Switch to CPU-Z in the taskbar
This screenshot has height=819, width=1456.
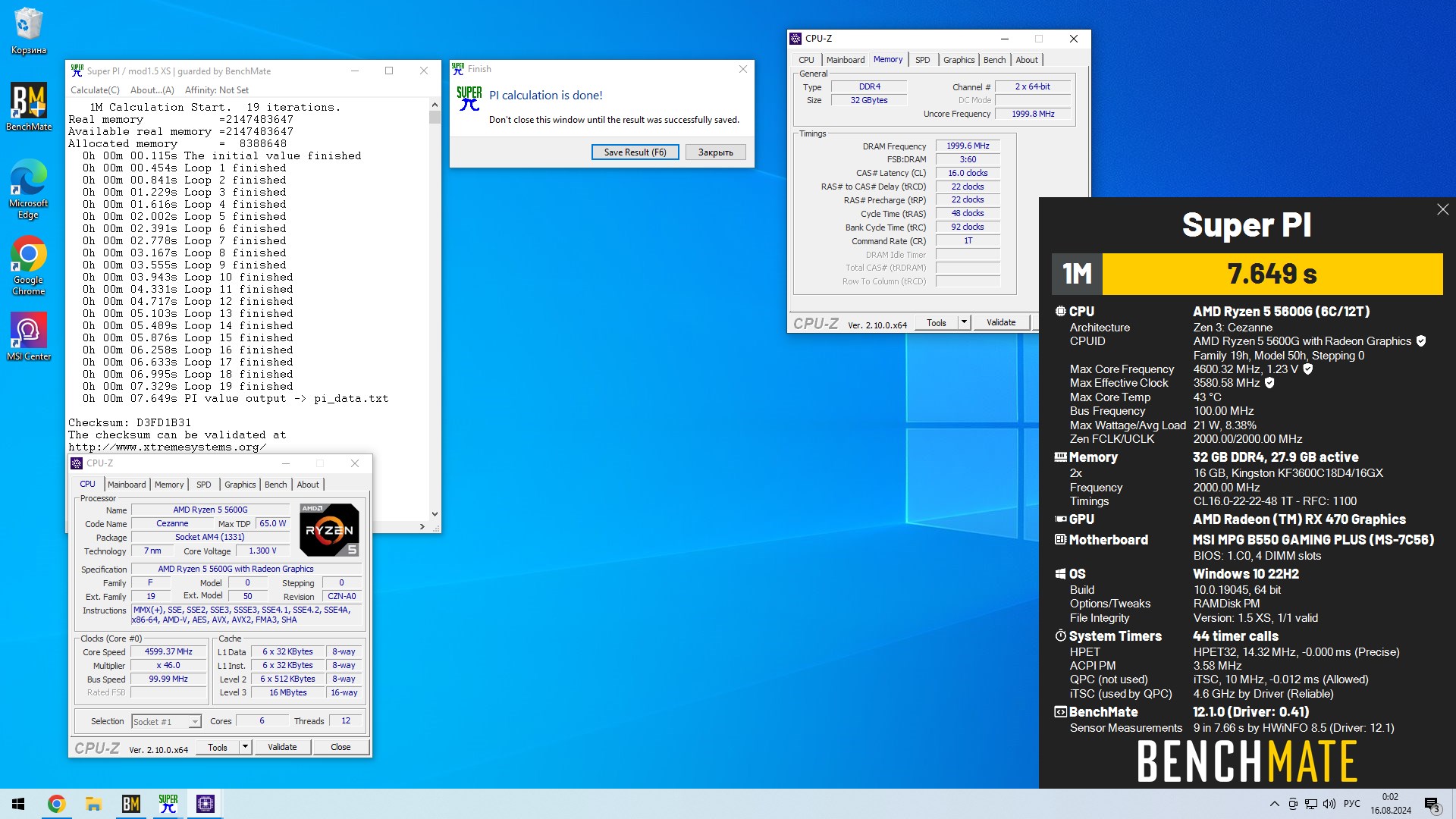click(205, 804)
